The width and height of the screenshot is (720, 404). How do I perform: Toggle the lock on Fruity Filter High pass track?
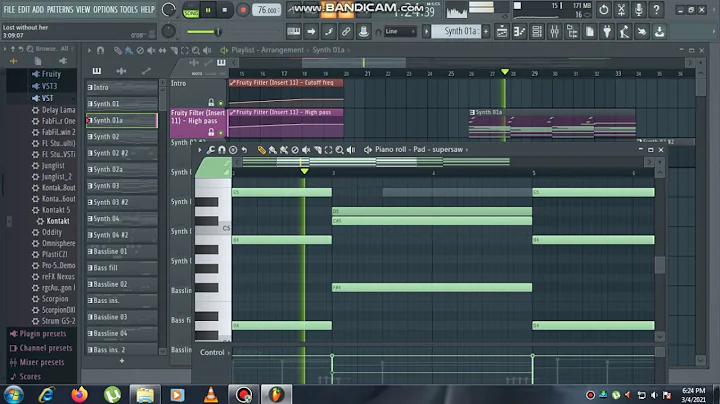point(211,132)
